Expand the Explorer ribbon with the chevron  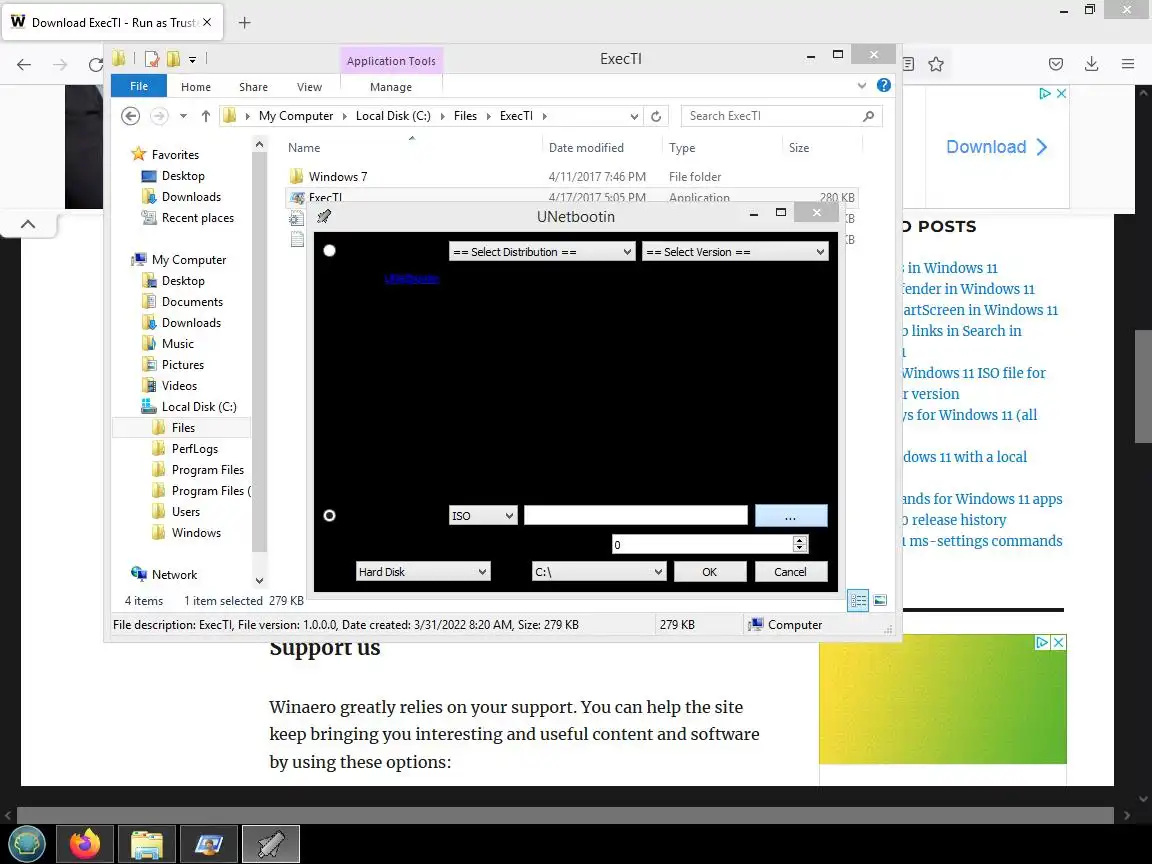click(862, 86)
